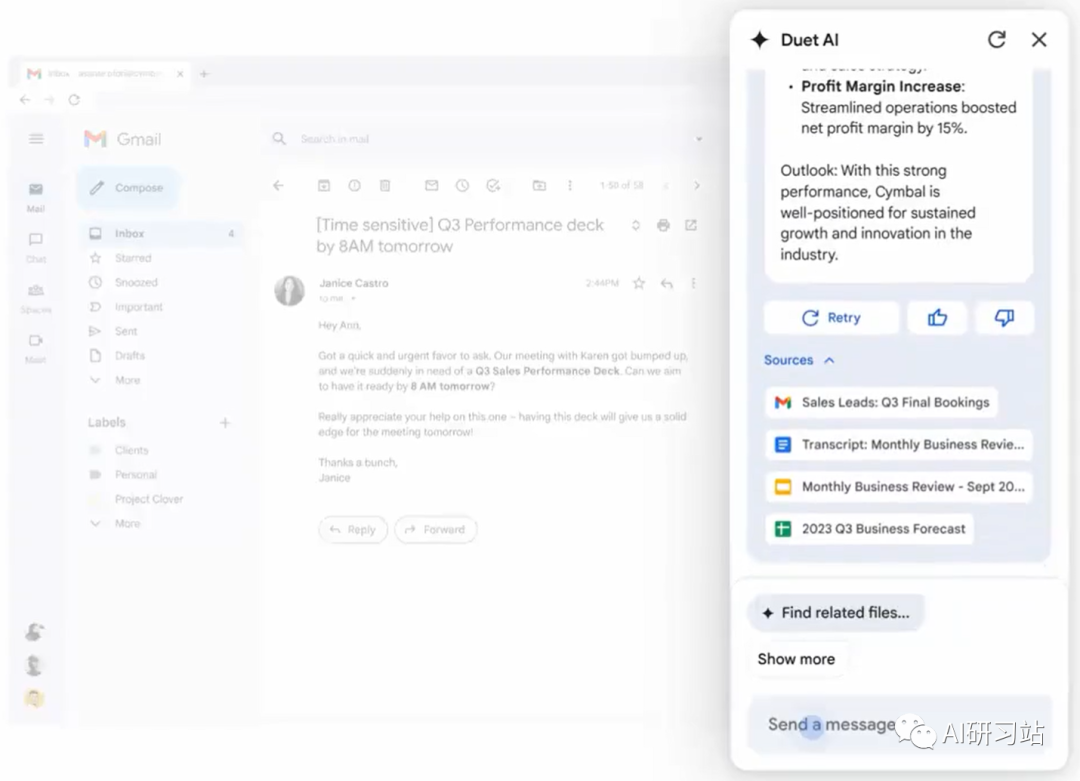Show recipient details next to 'to me'
This screenshot has height=781, width=1080.
click(353, 298)
